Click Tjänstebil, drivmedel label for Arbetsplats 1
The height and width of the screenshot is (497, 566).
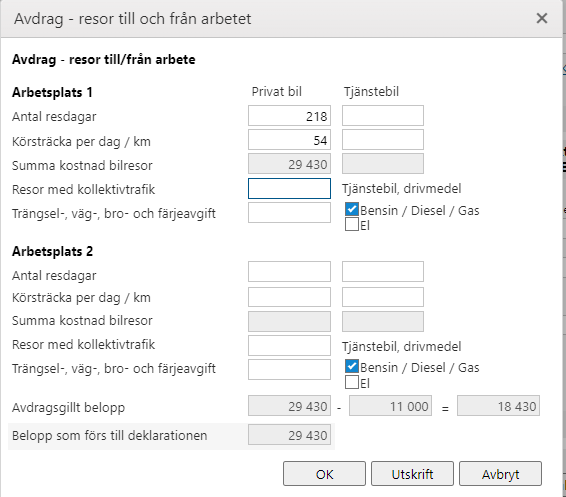(x=402, y=188)
